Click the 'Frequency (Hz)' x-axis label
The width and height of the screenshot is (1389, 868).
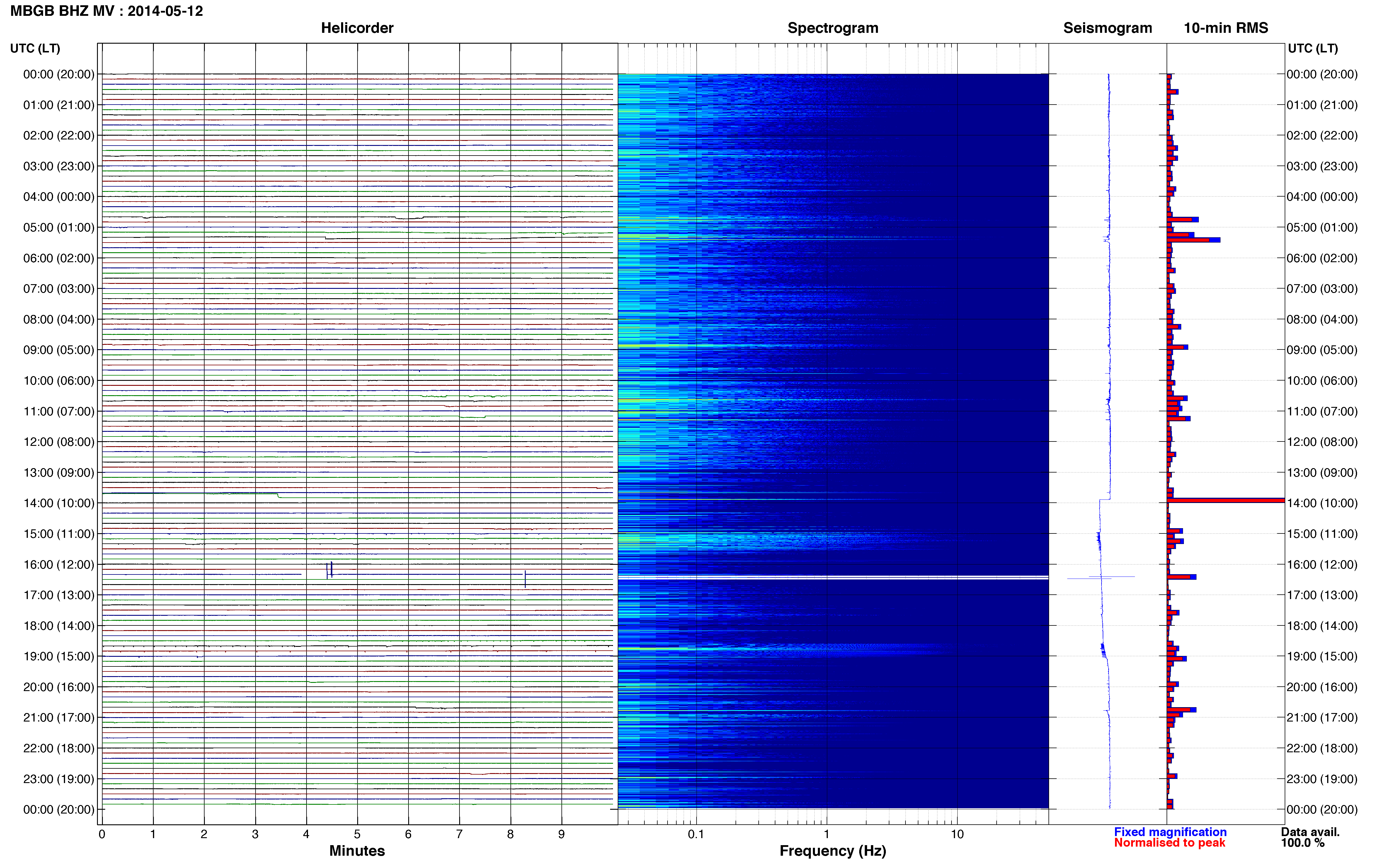pos(833,851)
